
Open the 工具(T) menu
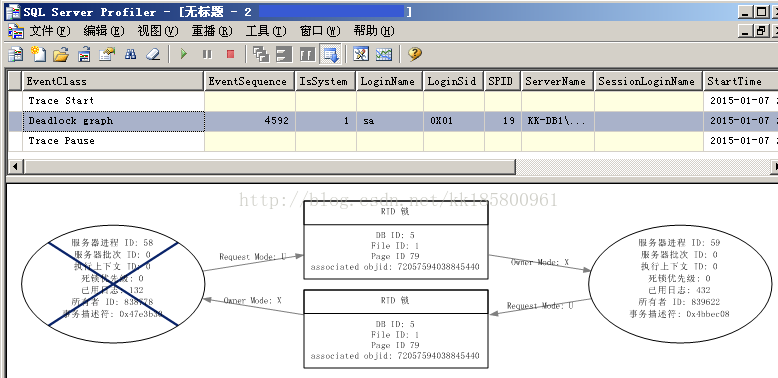[x=266, y=32]
